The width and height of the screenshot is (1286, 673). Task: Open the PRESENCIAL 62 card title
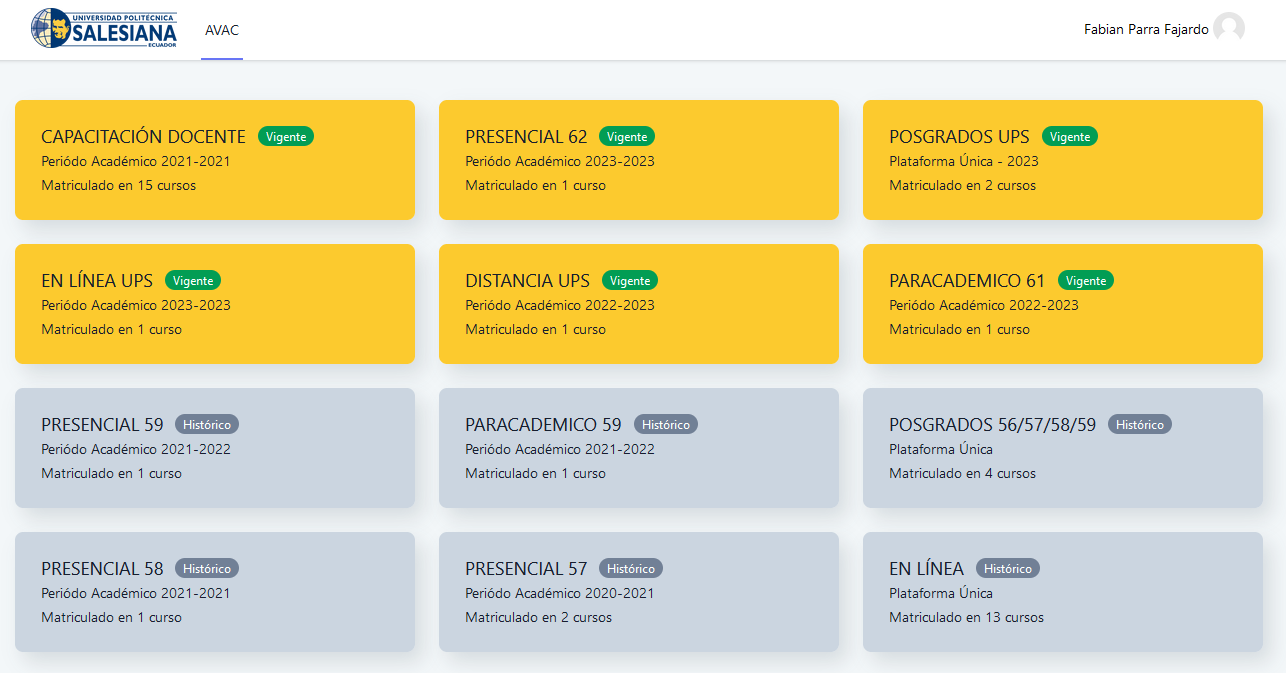tap(526, 137)
